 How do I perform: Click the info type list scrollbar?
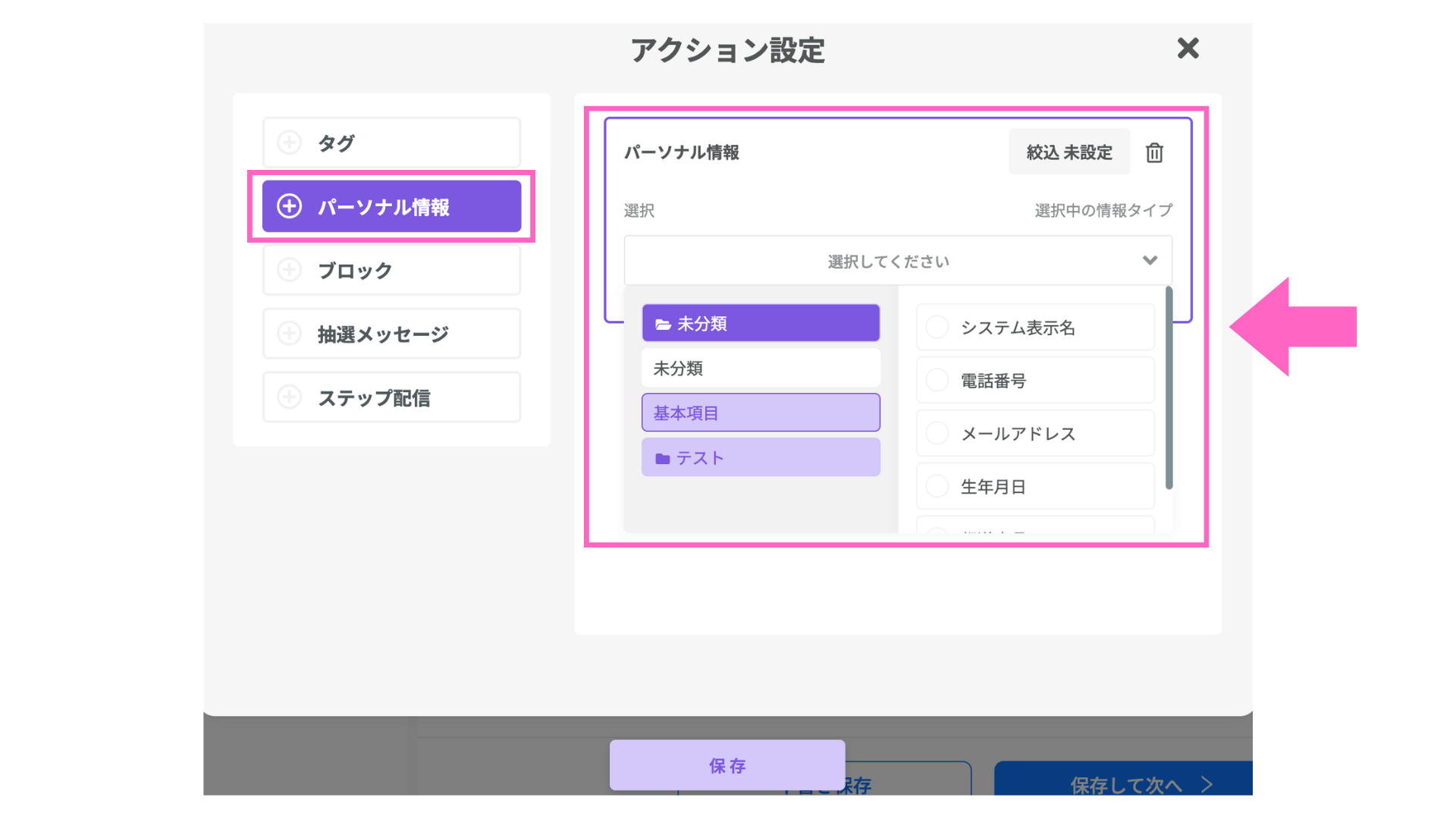pos(1169,388)
